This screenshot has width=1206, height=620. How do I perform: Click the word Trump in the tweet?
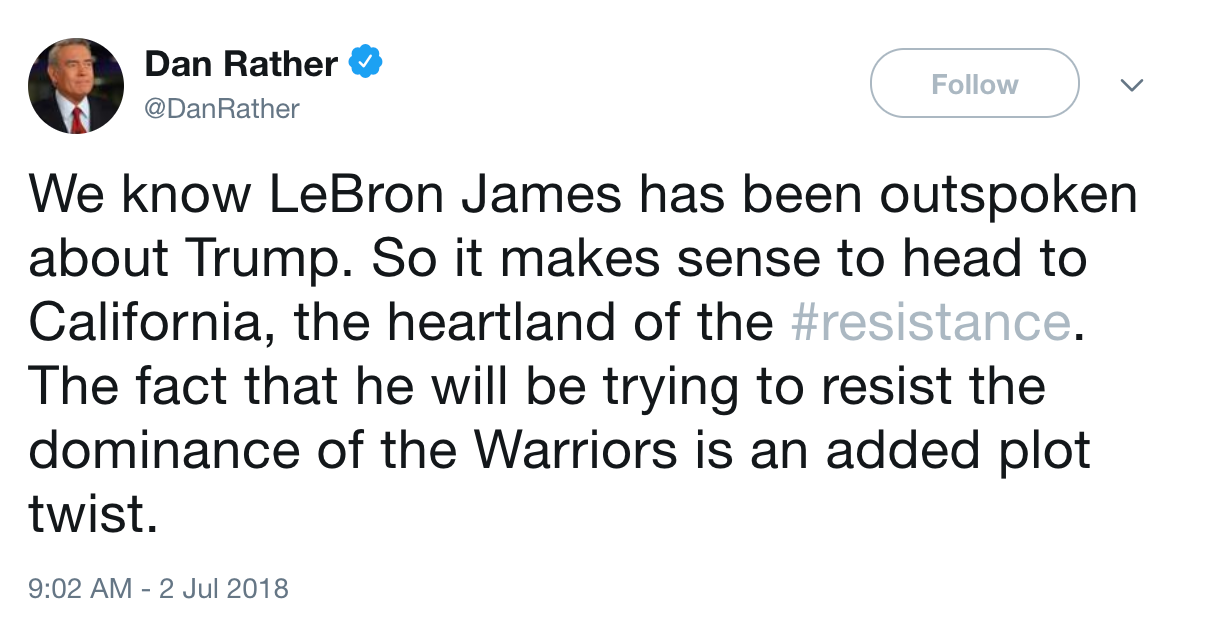pyautogui.click(x=256, y=259)
